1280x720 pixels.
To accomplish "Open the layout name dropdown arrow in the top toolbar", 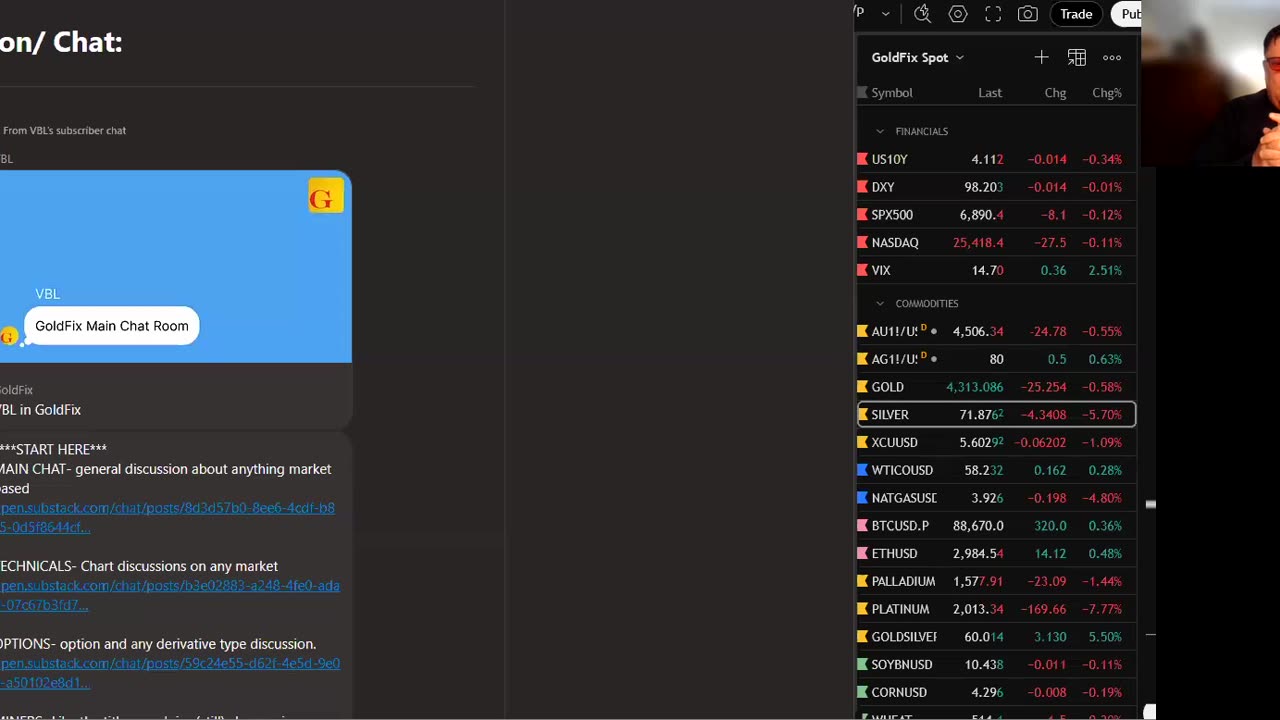I will (x=885, y=14).
